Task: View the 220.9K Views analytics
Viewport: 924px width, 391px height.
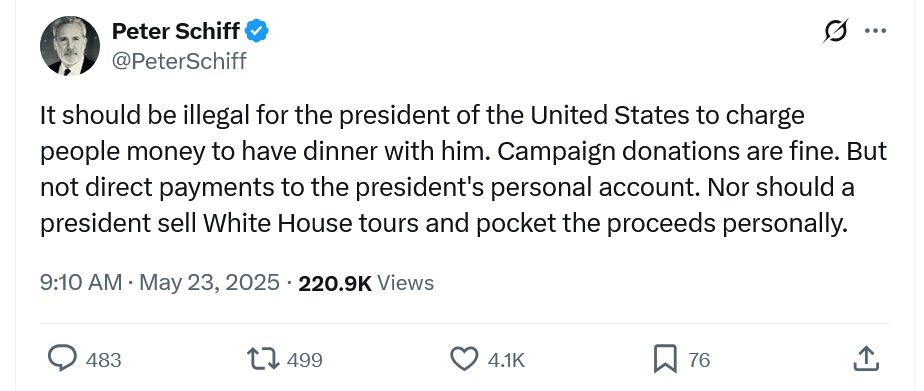Action: click(366, 283)
